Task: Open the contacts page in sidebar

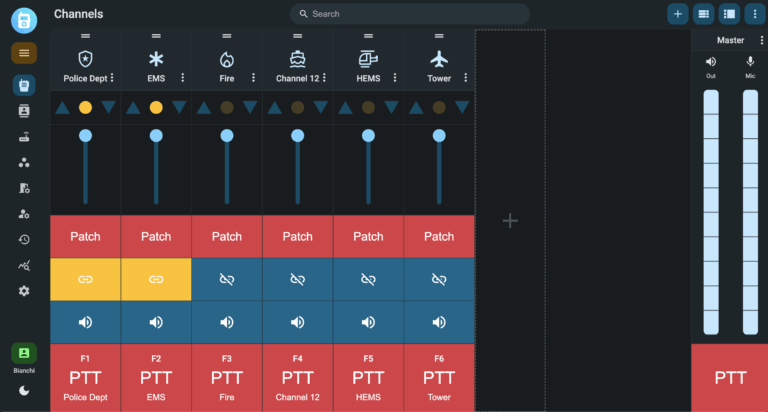Action: click(24, 111)
